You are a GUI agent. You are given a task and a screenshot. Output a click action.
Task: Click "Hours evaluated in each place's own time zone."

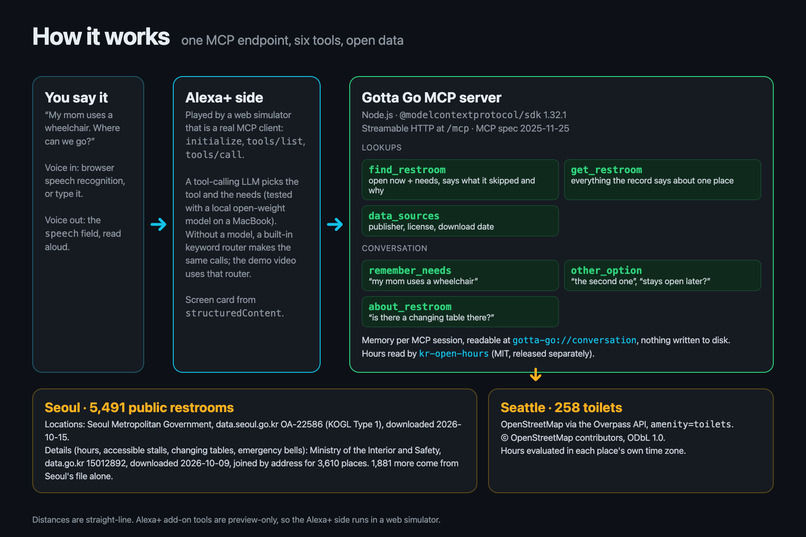click(x=593, y=451)
